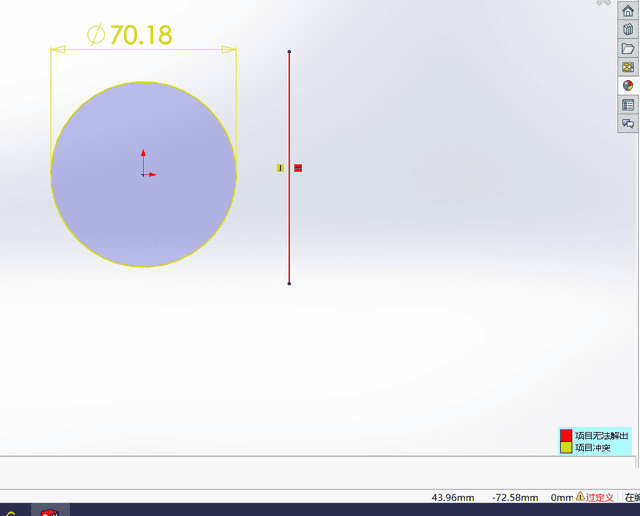Viewport: 640px width, 516px height.
Task: Select the red conflicting relation icon
Action: 298,168
